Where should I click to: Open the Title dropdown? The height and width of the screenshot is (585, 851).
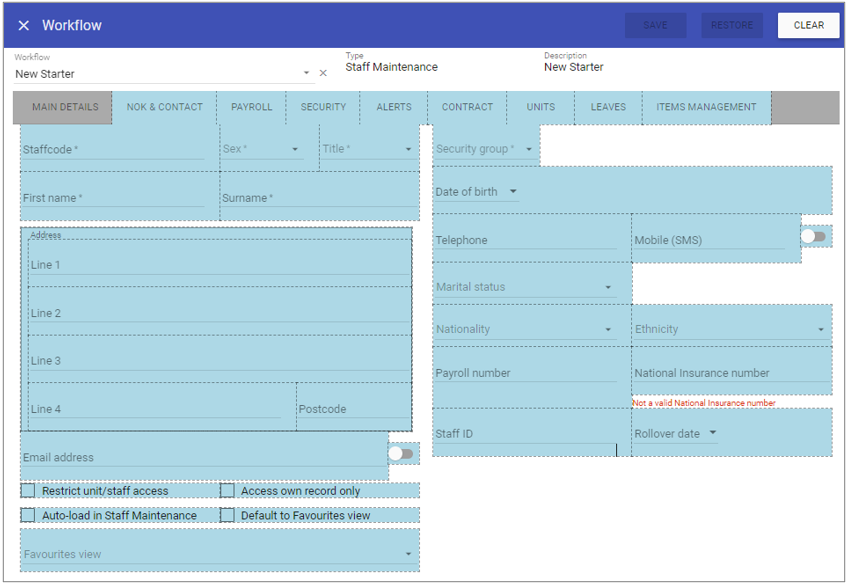point(408,150)
